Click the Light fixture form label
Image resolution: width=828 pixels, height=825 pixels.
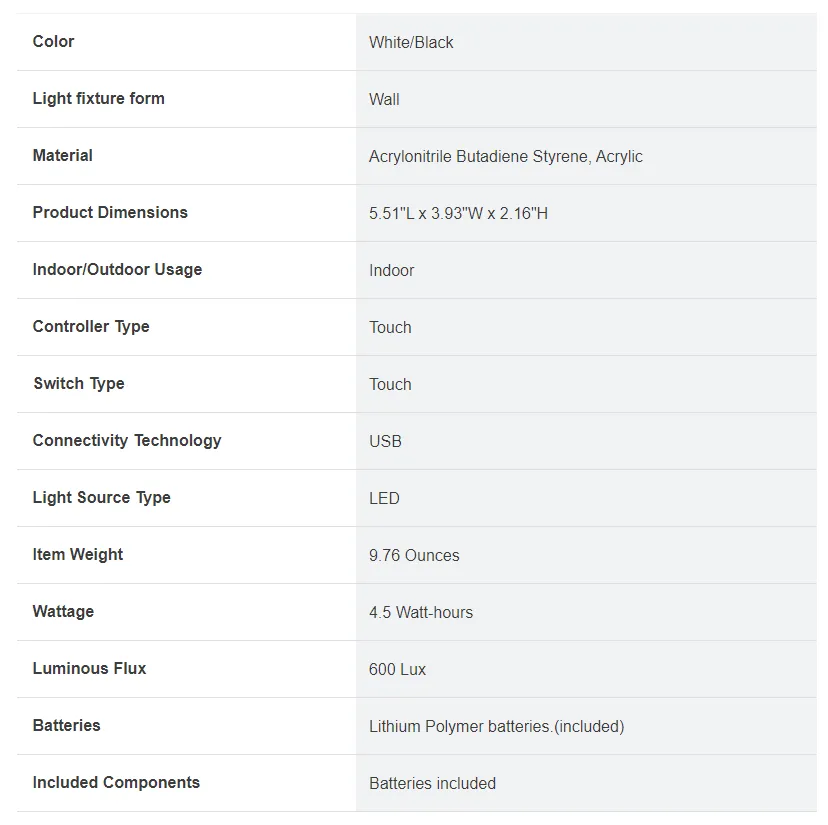point(99,99)
